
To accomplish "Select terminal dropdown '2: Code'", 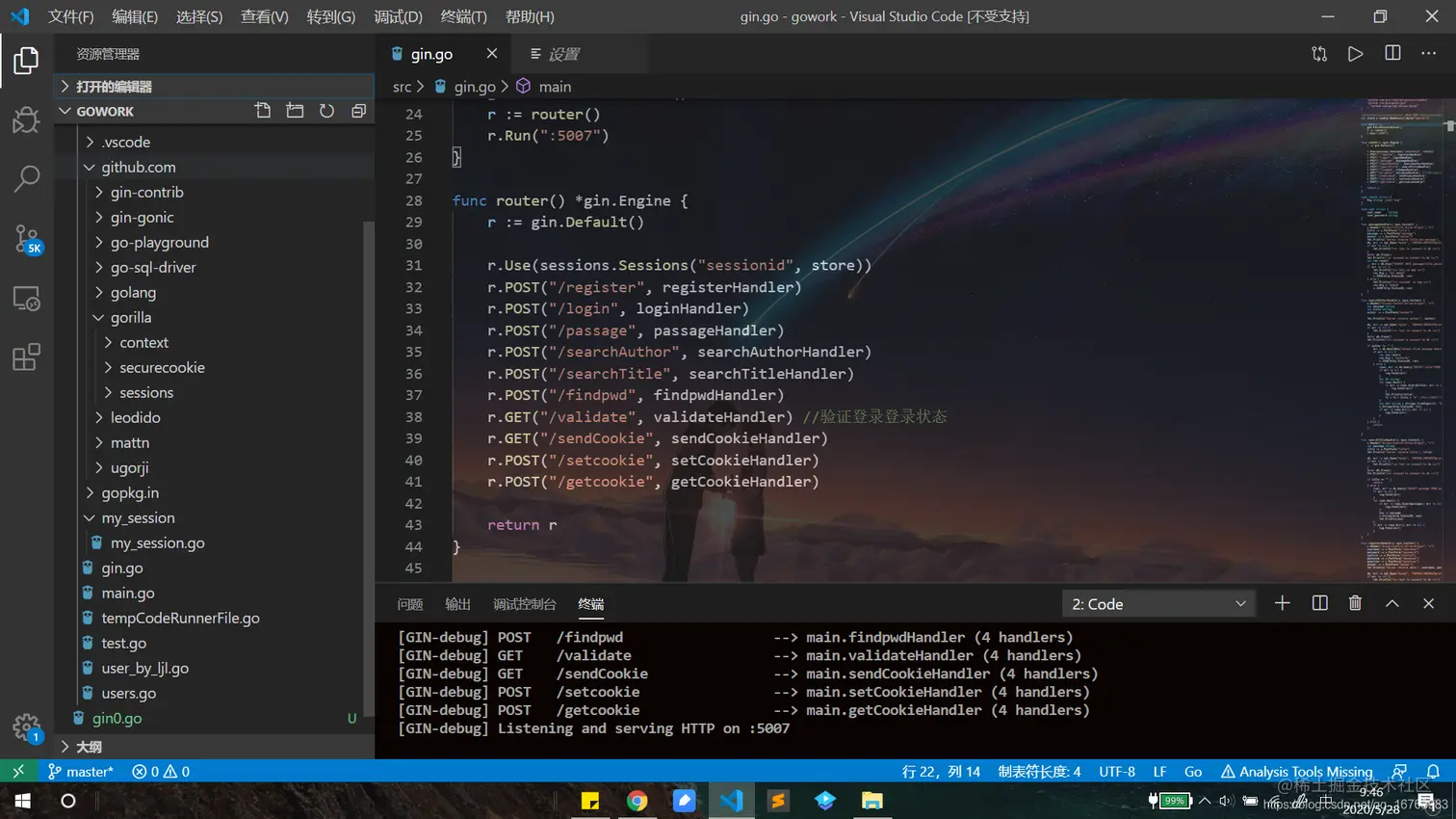I will (x=1159, y=604).
